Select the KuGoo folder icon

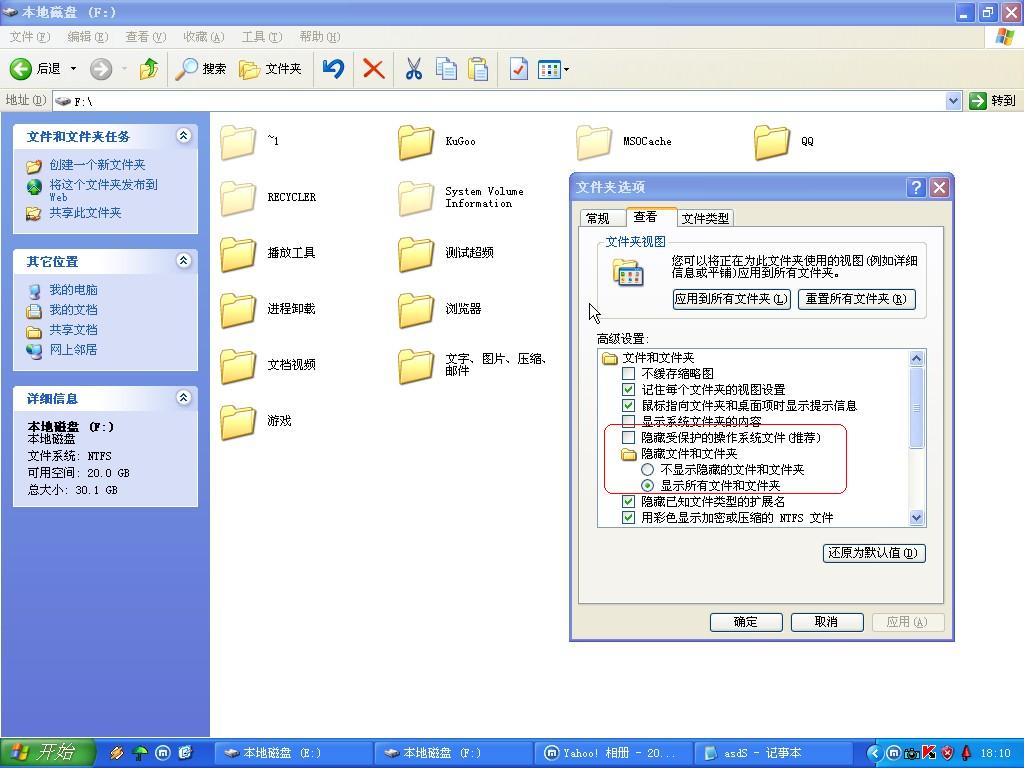pos(416,142)
